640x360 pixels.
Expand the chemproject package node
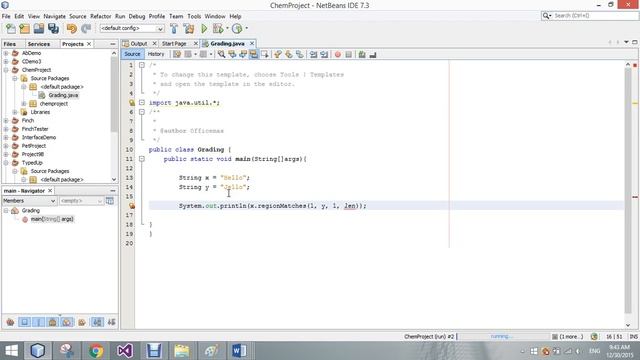coord(24,104)
